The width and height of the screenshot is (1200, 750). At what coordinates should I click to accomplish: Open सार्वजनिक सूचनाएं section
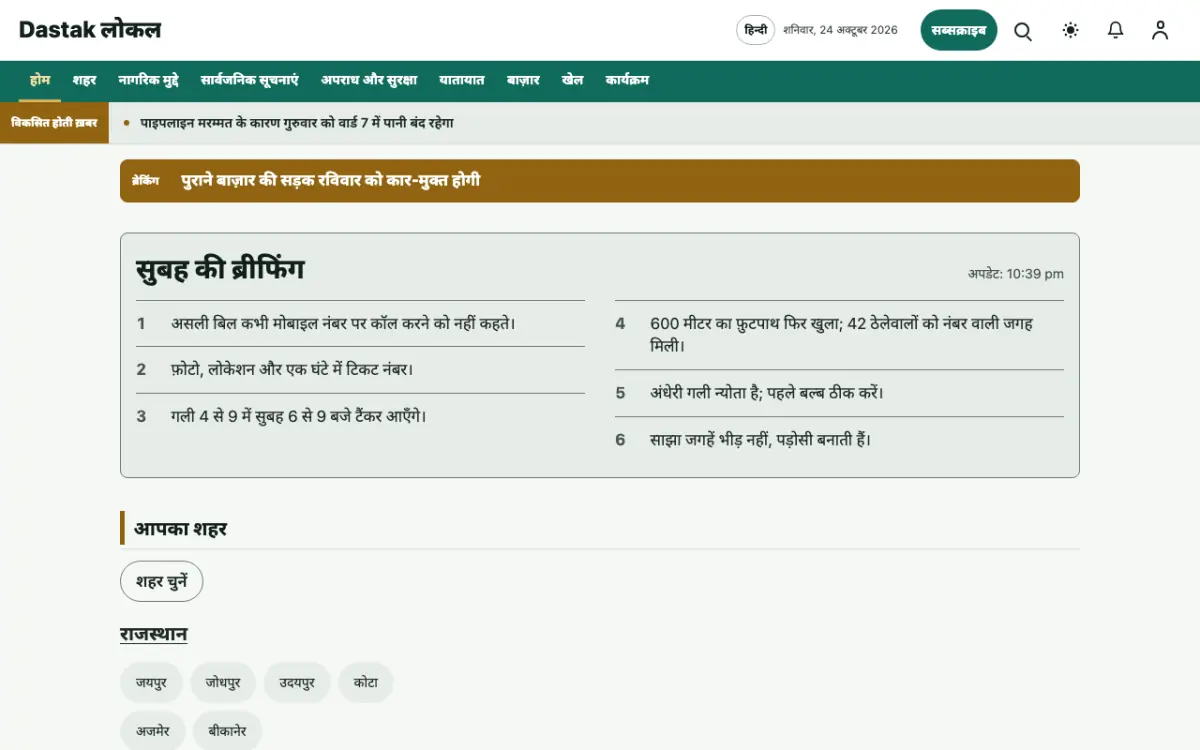[250, 80]
